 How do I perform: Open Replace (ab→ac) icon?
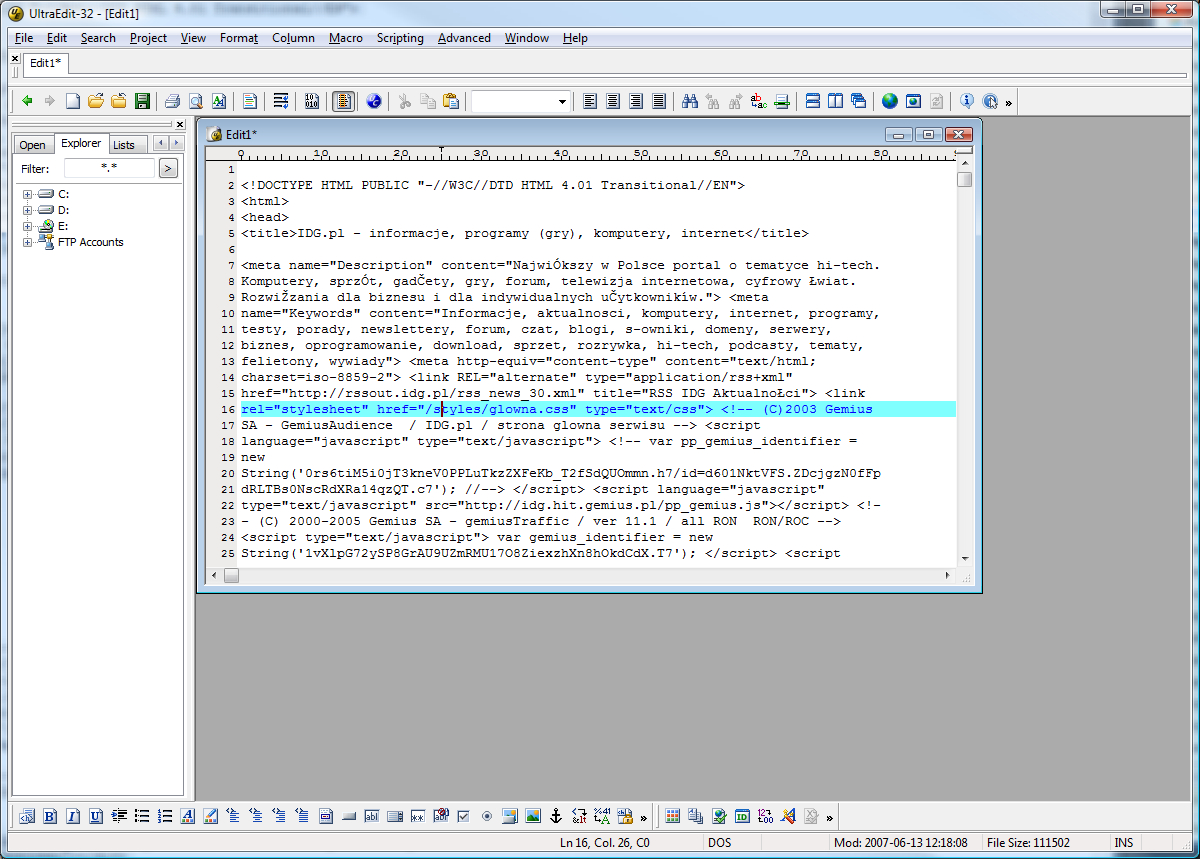758,101
